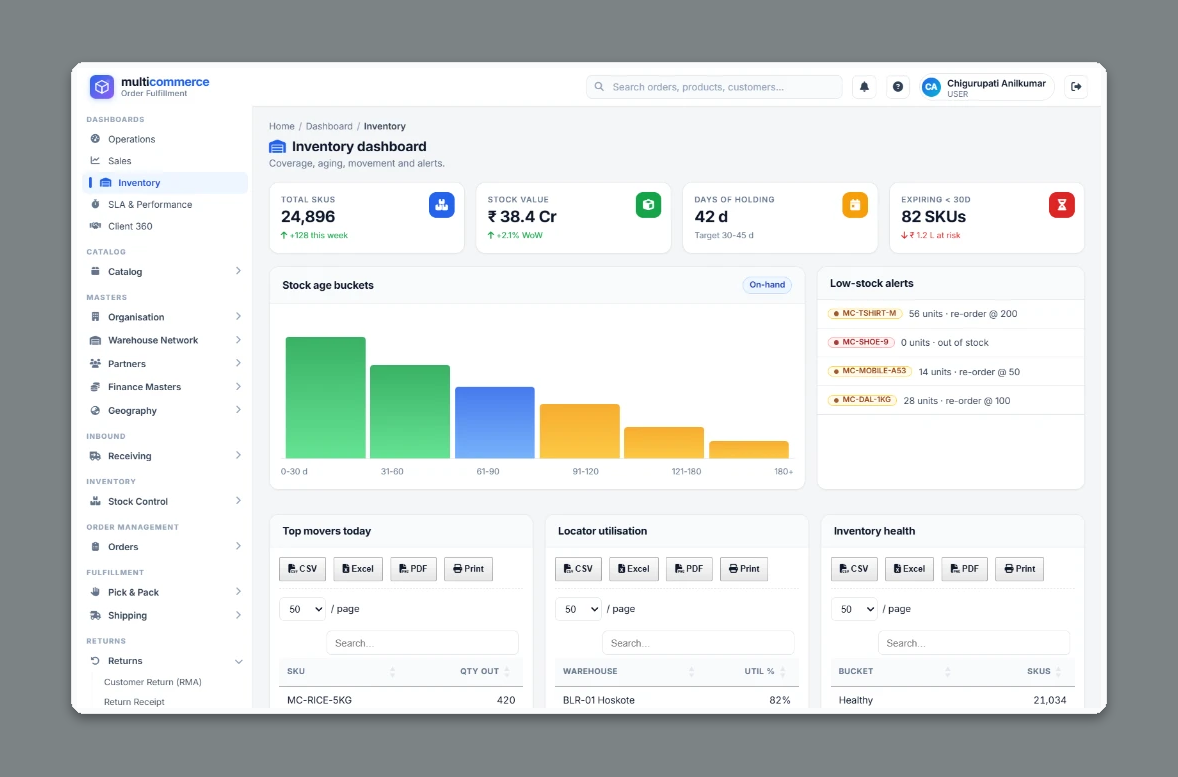The width and height of the screenshot is (1178, 777).
Task: Open Inventory health page size dropdown
Action: [854, 609]
